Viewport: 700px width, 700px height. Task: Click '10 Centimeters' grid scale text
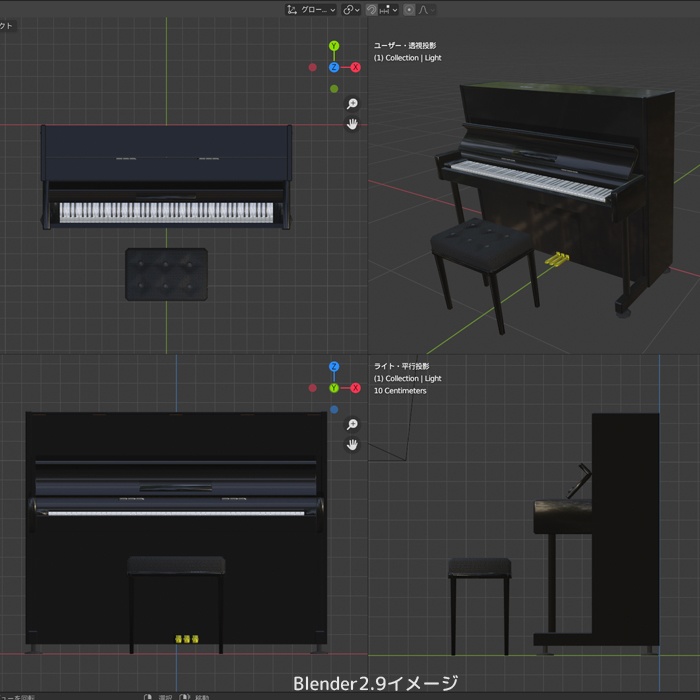tap(400, 391)
